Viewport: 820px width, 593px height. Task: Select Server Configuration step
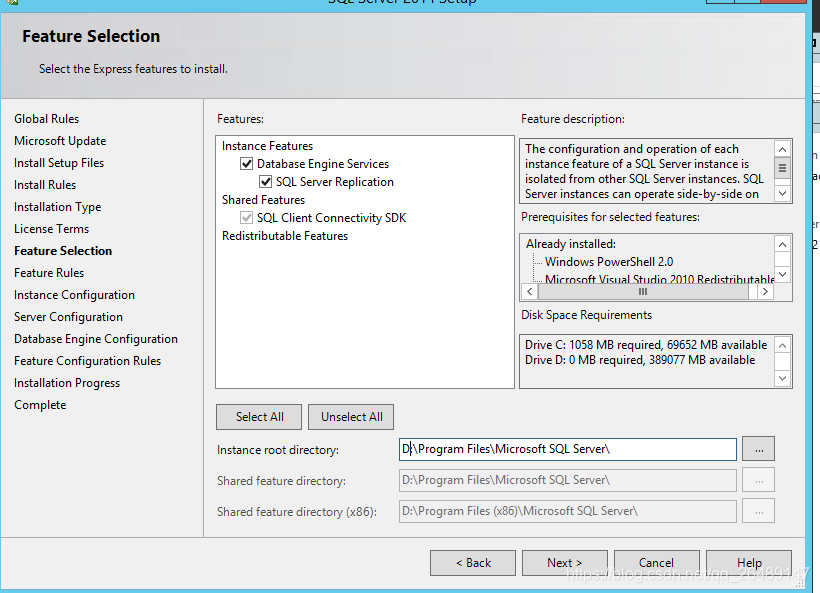click(69, 317)
